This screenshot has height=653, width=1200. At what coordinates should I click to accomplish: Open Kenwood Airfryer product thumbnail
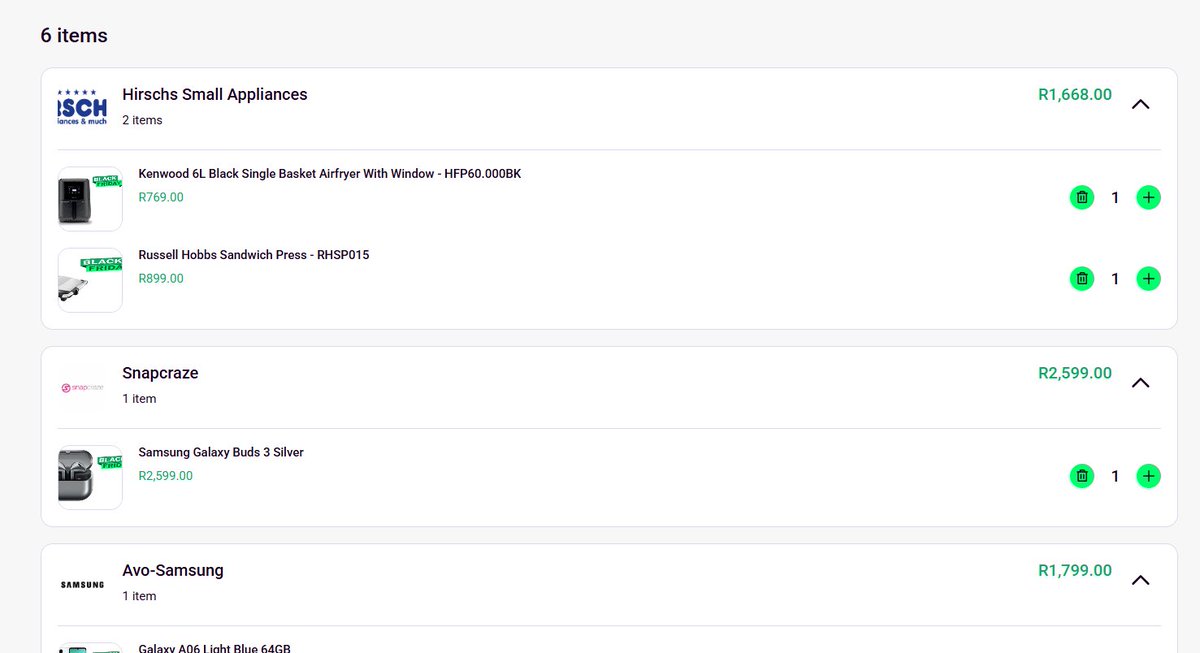pyautogui.click(x=90, y=199)
